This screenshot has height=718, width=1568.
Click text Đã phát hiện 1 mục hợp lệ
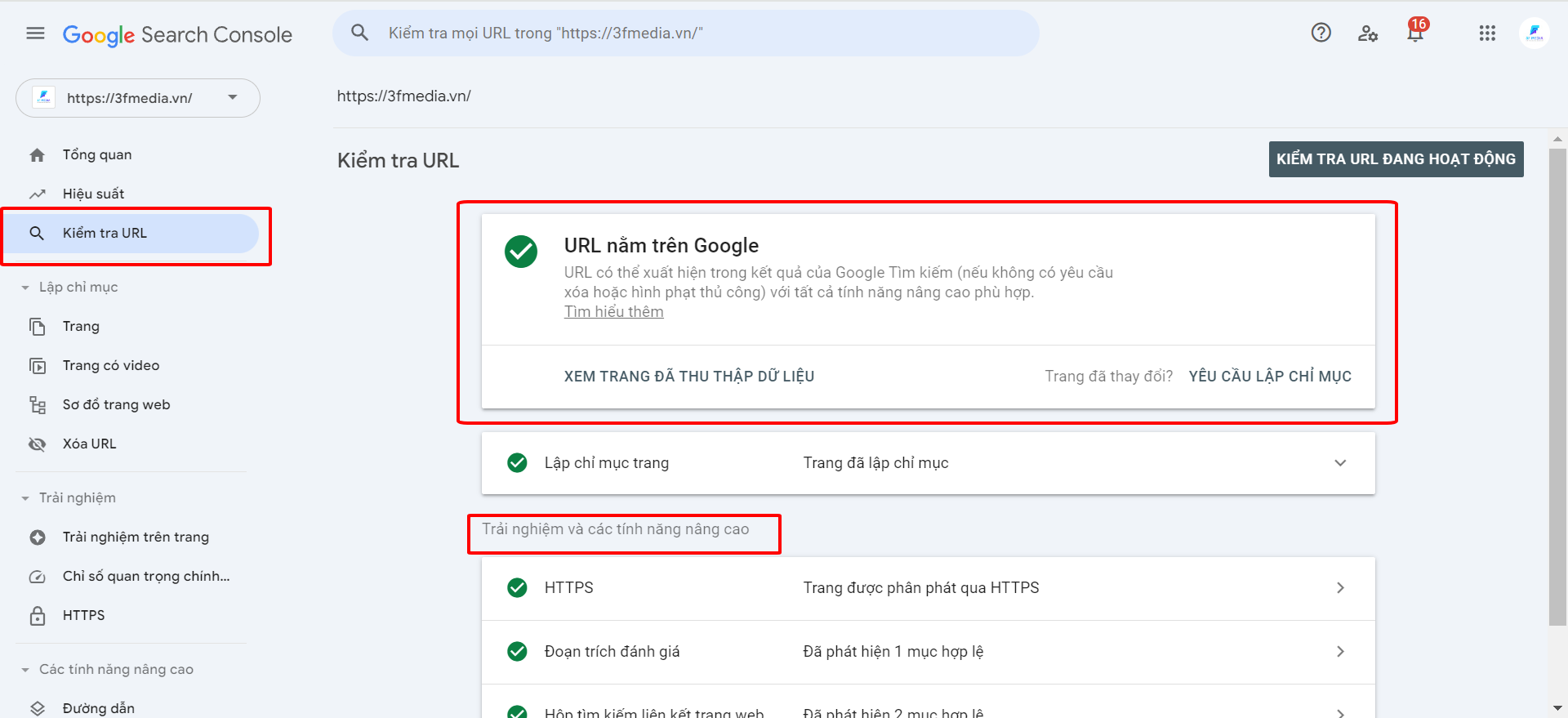coord(893,651)
